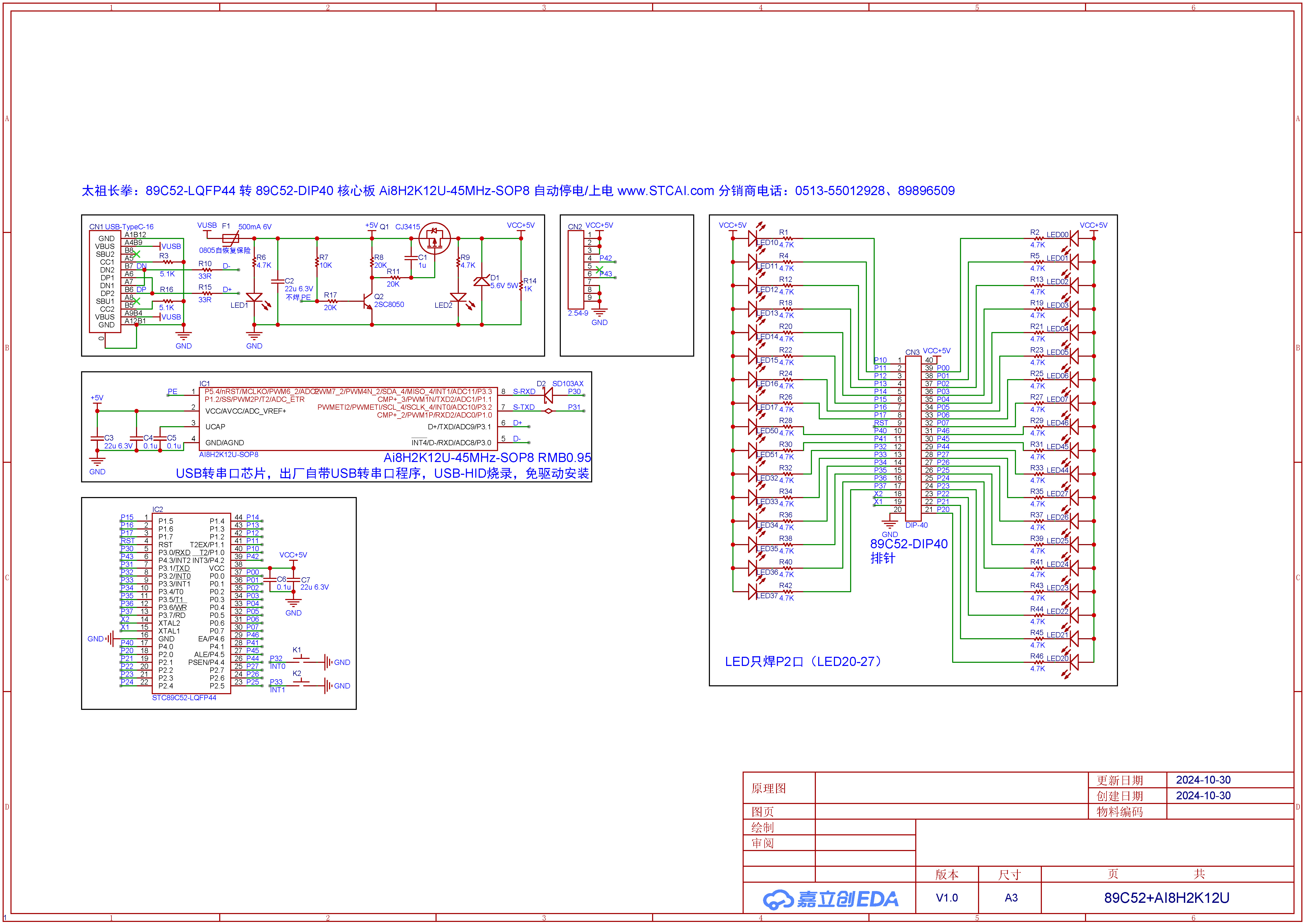Select the C2 22u capacitor symbol
1305x924 pixels.
click(278, 281)
